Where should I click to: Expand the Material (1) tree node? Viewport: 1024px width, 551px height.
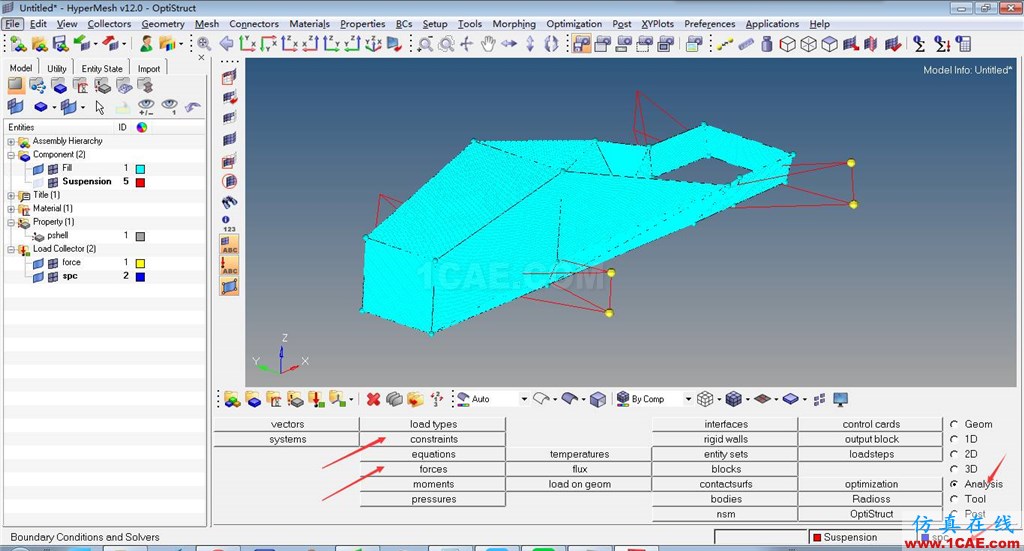click(11, 209)
